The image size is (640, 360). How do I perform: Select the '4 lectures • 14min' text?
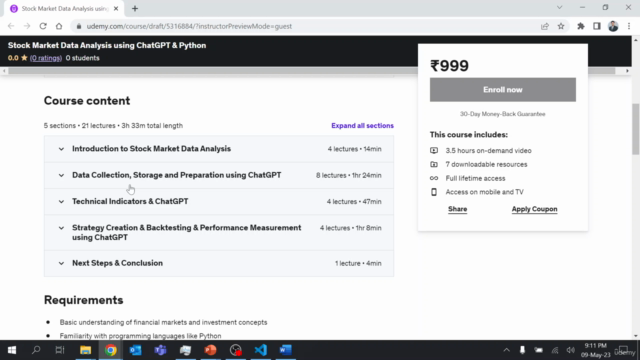click(354, 149)
